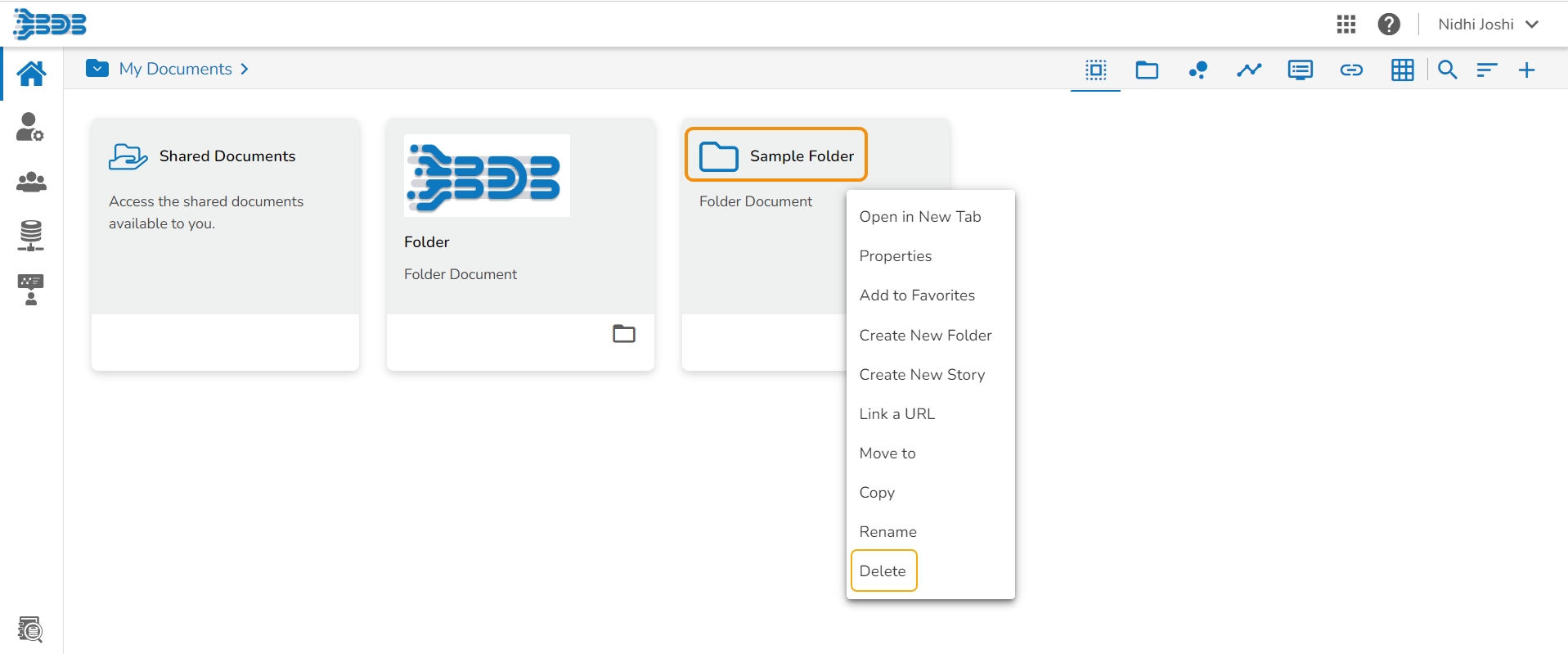Click the BDB logo thumbnail on Folder card
Image resolution: width=1568 pixels, height=654 pixels.
point(487,176)
